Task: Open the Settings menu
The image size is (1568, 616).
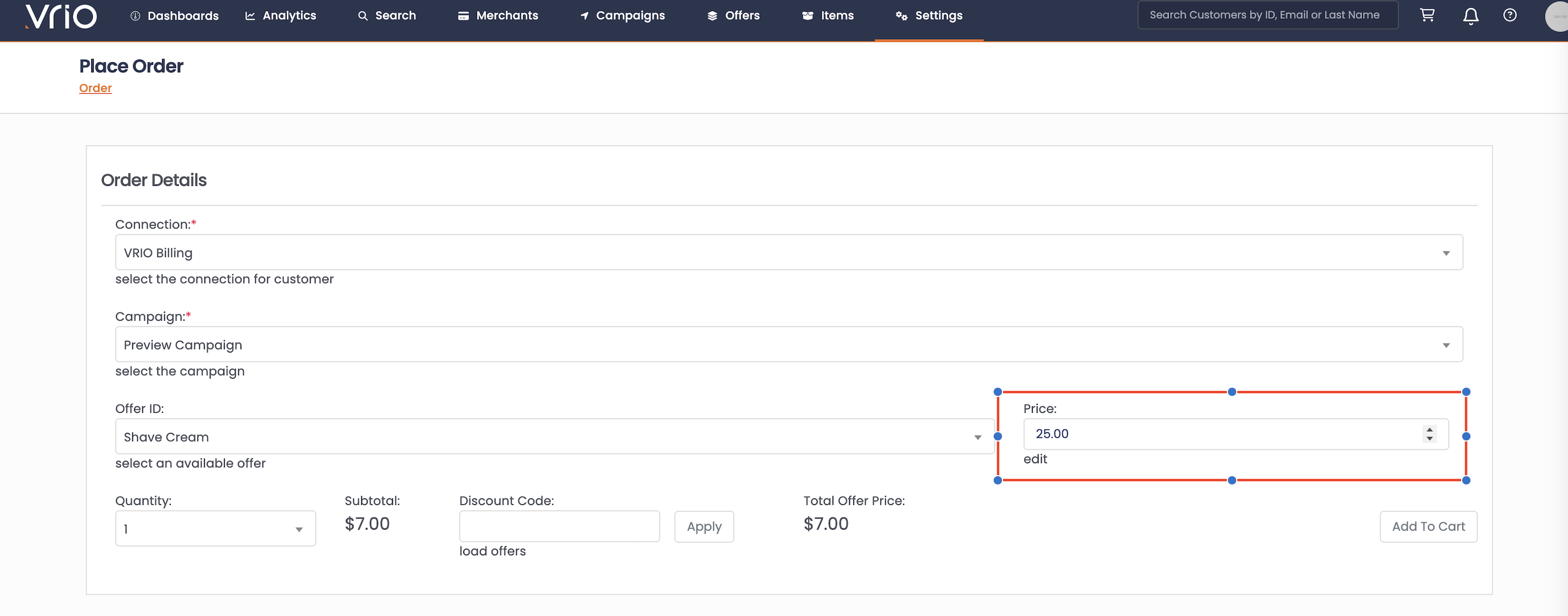Action: coord(929,16)
